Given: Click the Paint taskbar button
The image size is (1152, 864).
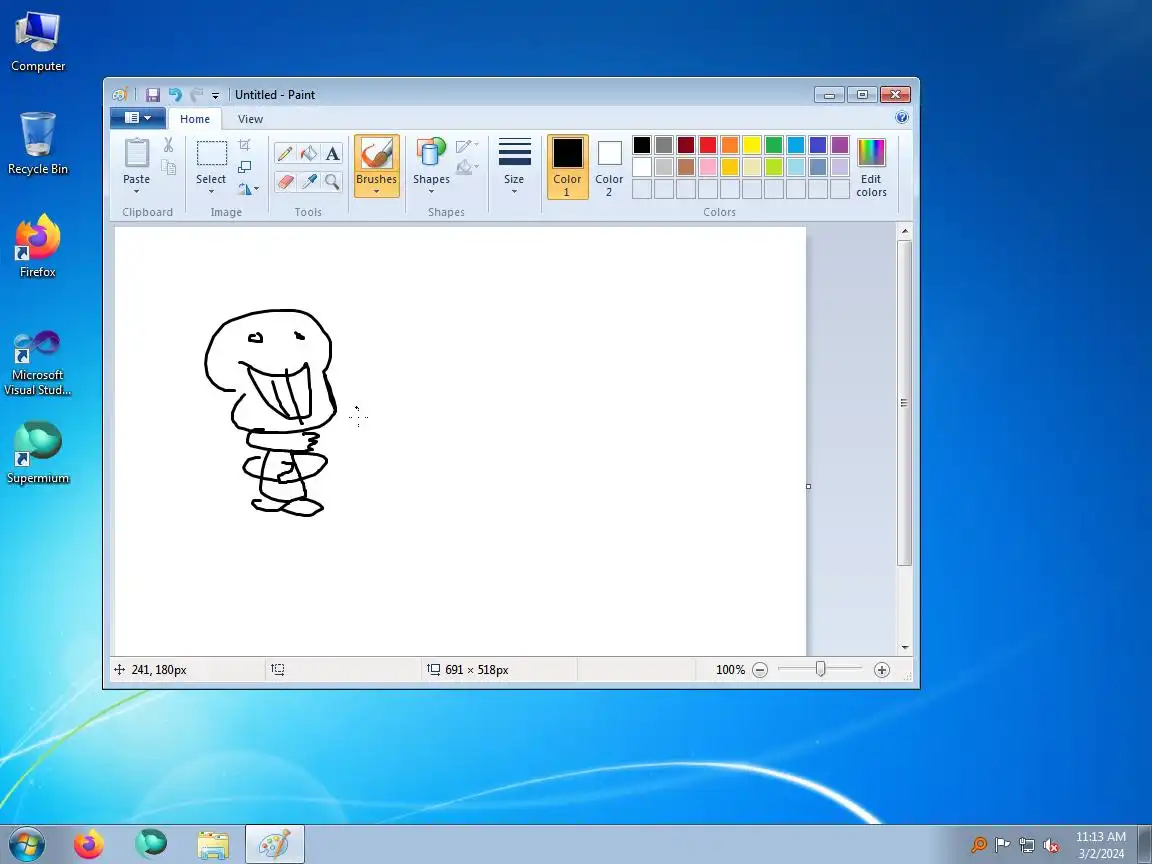Looking at the screenshot, I should [x=275, y=844].
